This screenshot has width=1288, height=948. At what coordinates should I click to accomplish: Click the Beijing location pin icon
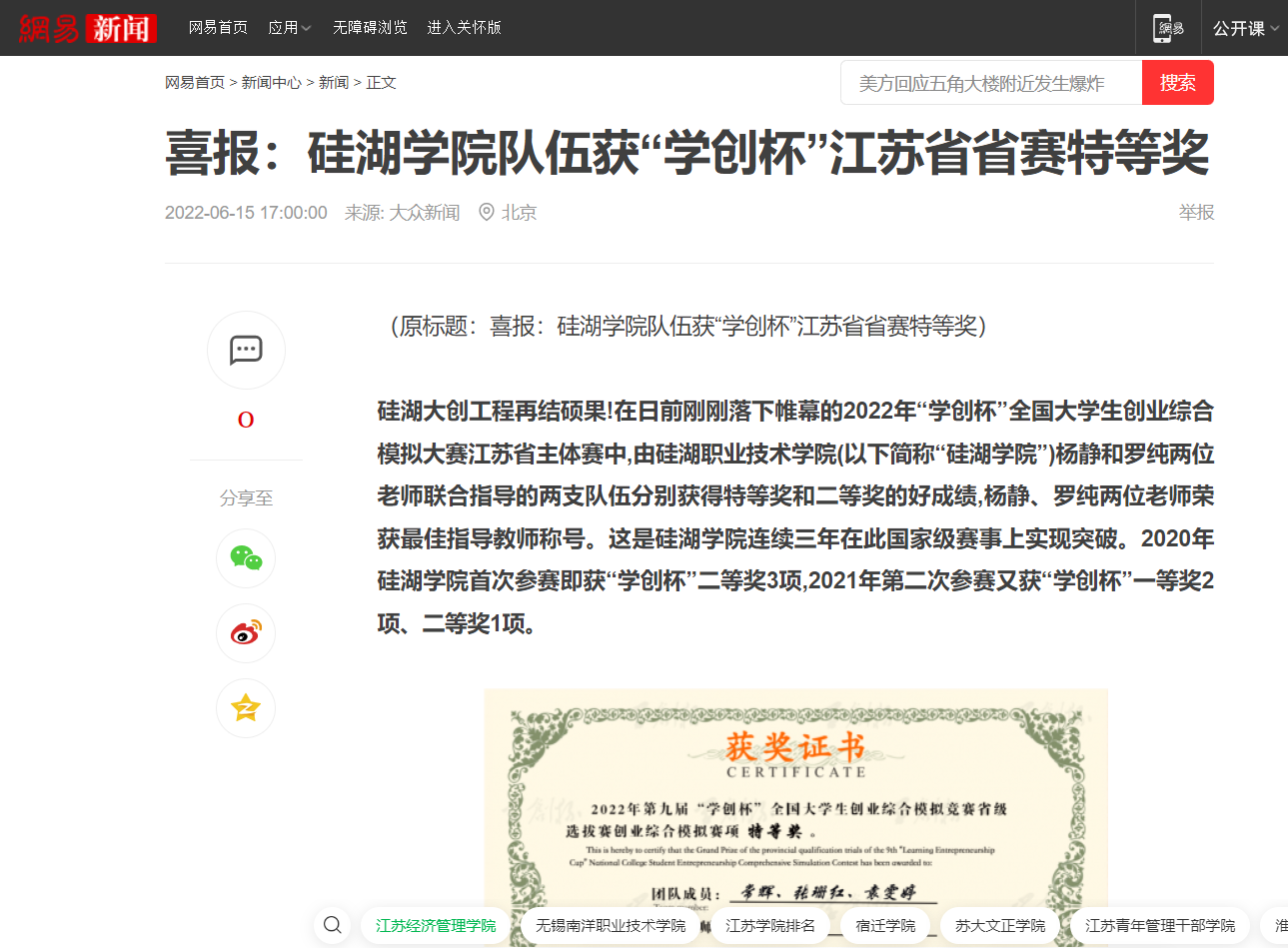487,212
